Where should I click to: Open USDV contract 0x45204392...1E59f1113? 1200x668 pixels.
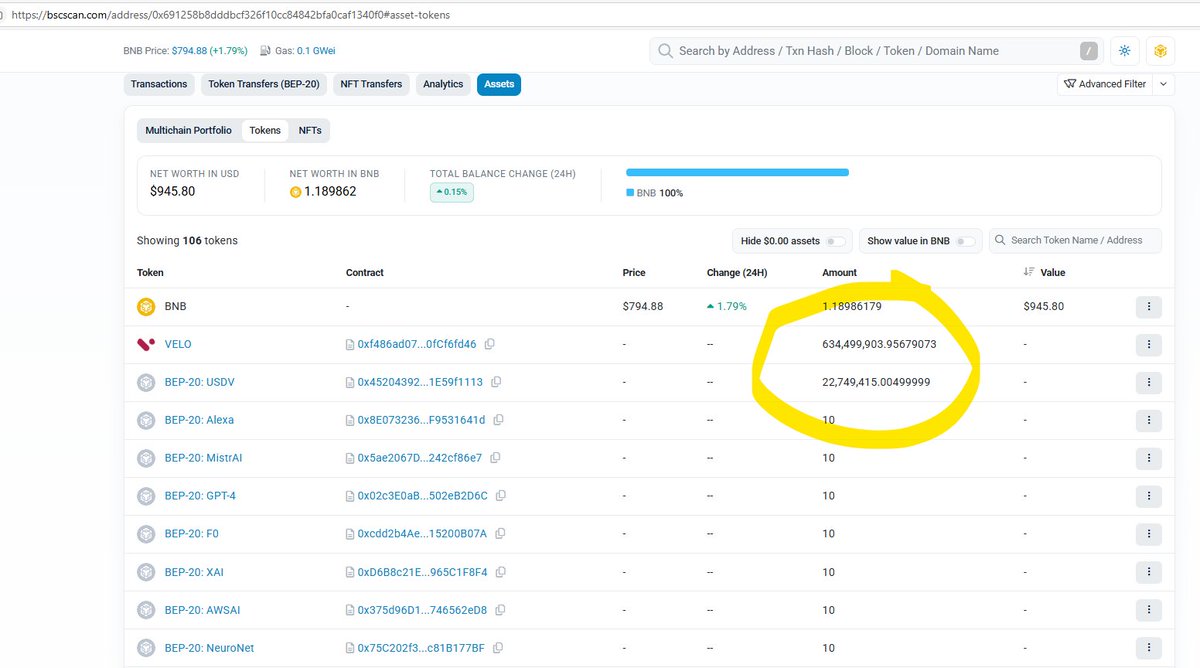[420, 382]
